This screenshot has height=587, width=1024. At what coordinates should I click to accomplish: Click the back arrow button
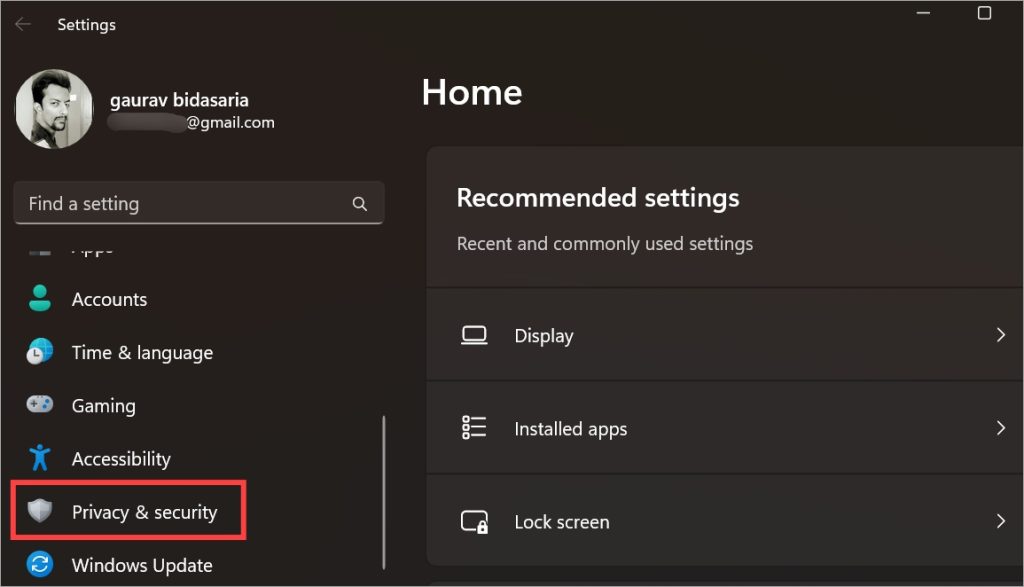click(x=23, y=24)
